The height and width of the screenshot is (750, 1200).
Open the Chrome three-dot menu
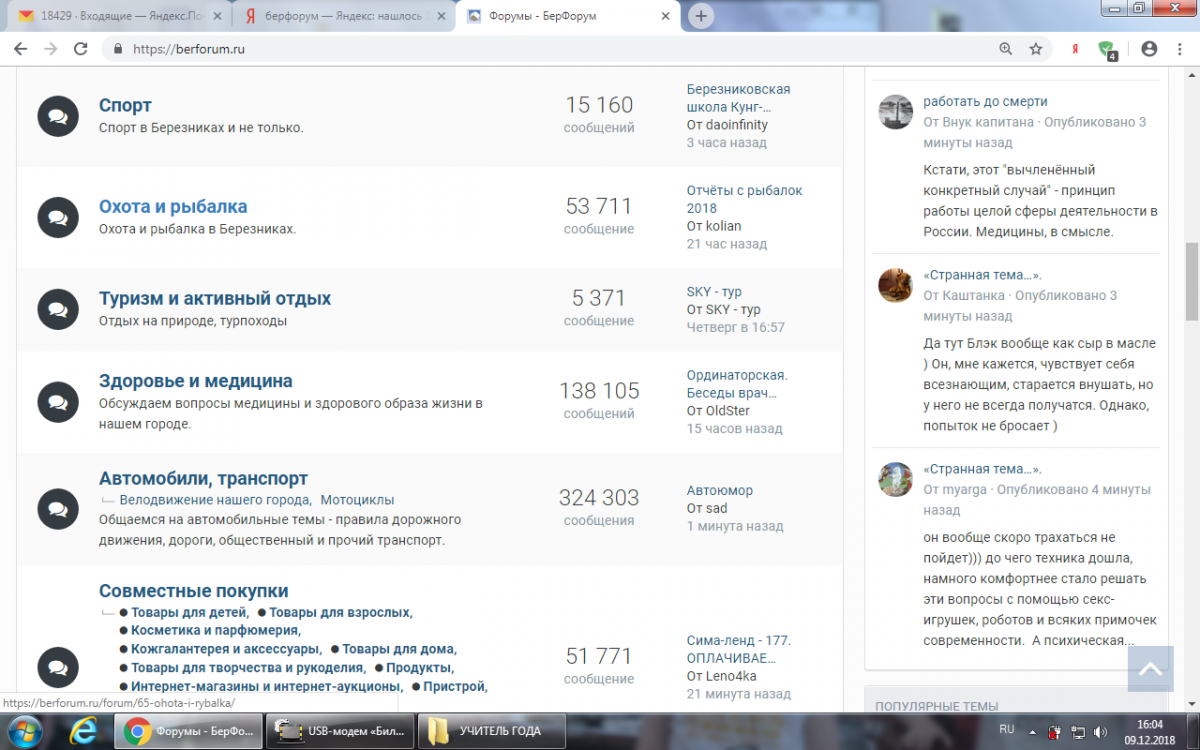point(1179,49)
